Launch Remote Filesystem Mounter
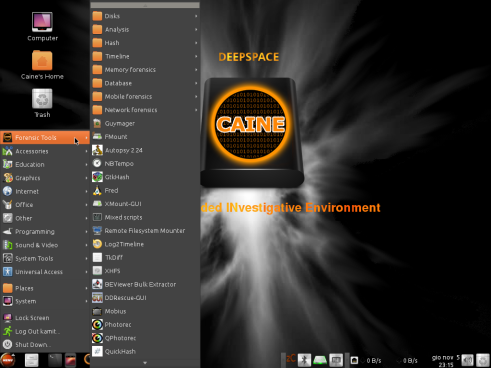Screen dimensions: 491x368 click(x=145, y=231)
